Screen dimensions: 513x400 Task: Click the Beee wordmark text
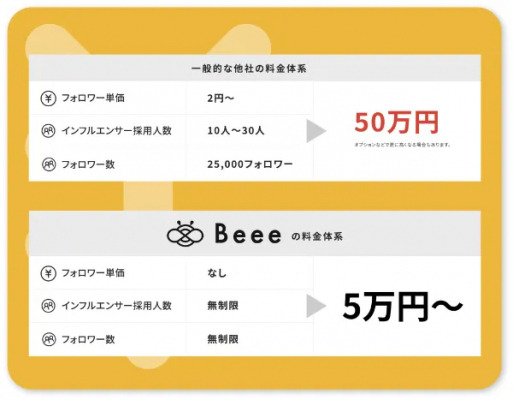pos(248,234)
